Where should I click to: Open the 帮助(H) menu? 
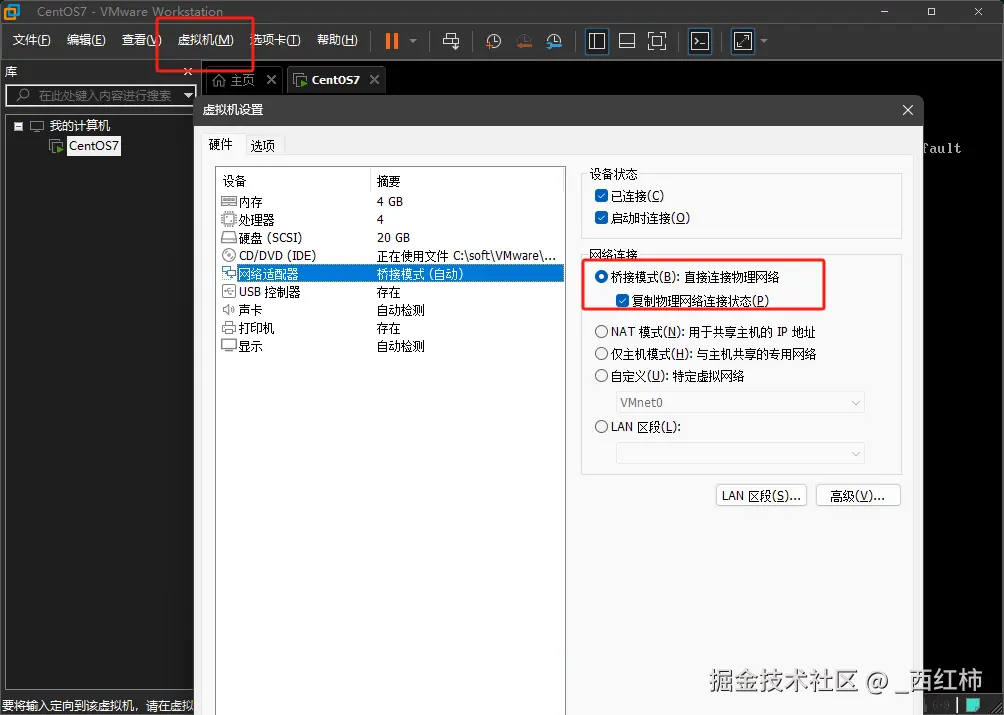click(x=337, y=40)
